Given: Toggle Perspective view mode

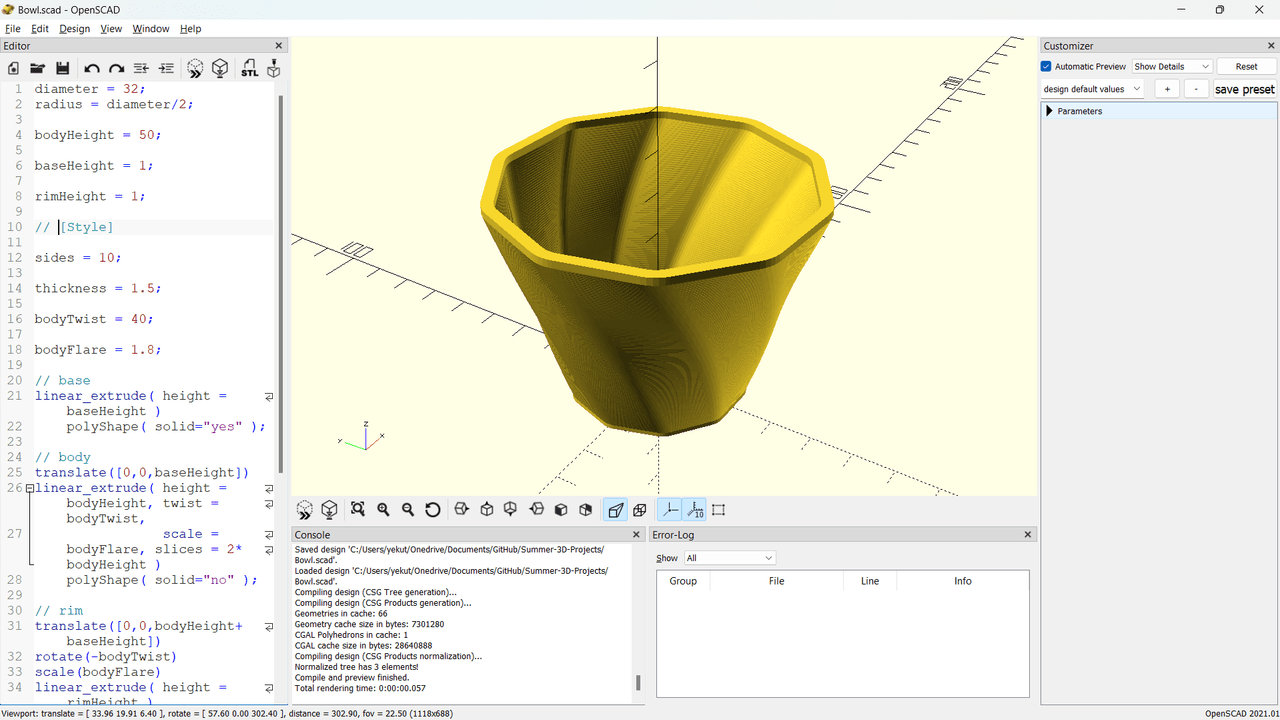Looking at the screenshot, I should 616,510.
